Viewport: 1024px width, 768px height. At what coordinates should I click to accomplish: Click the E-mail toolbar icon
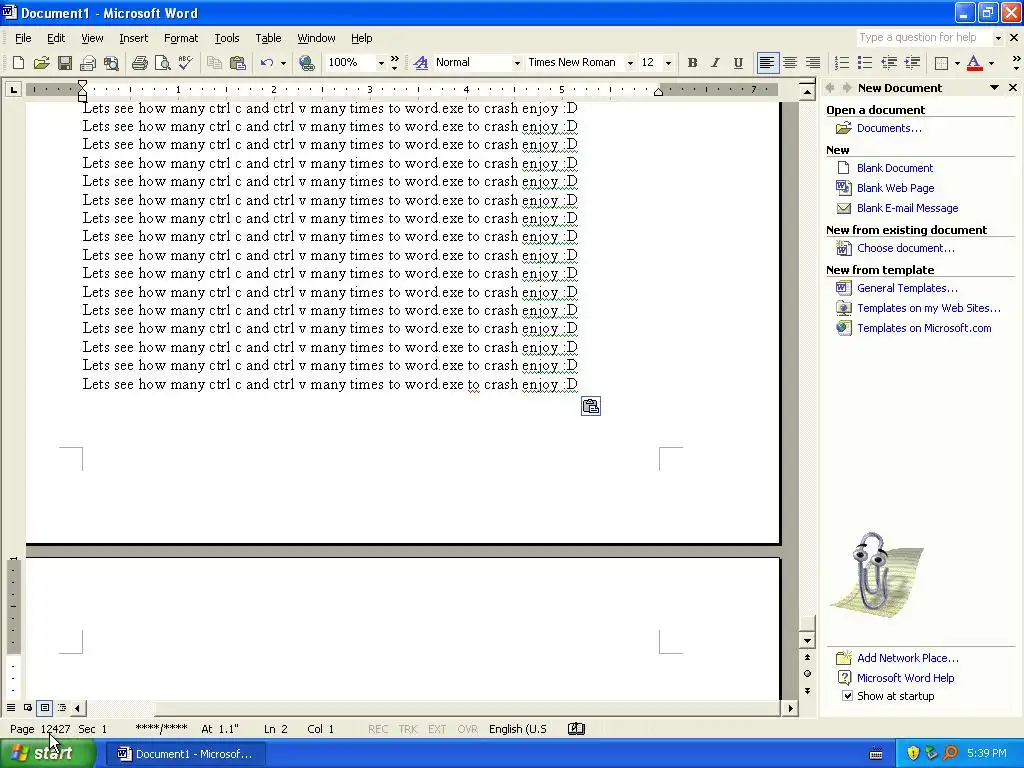(88, 63)
